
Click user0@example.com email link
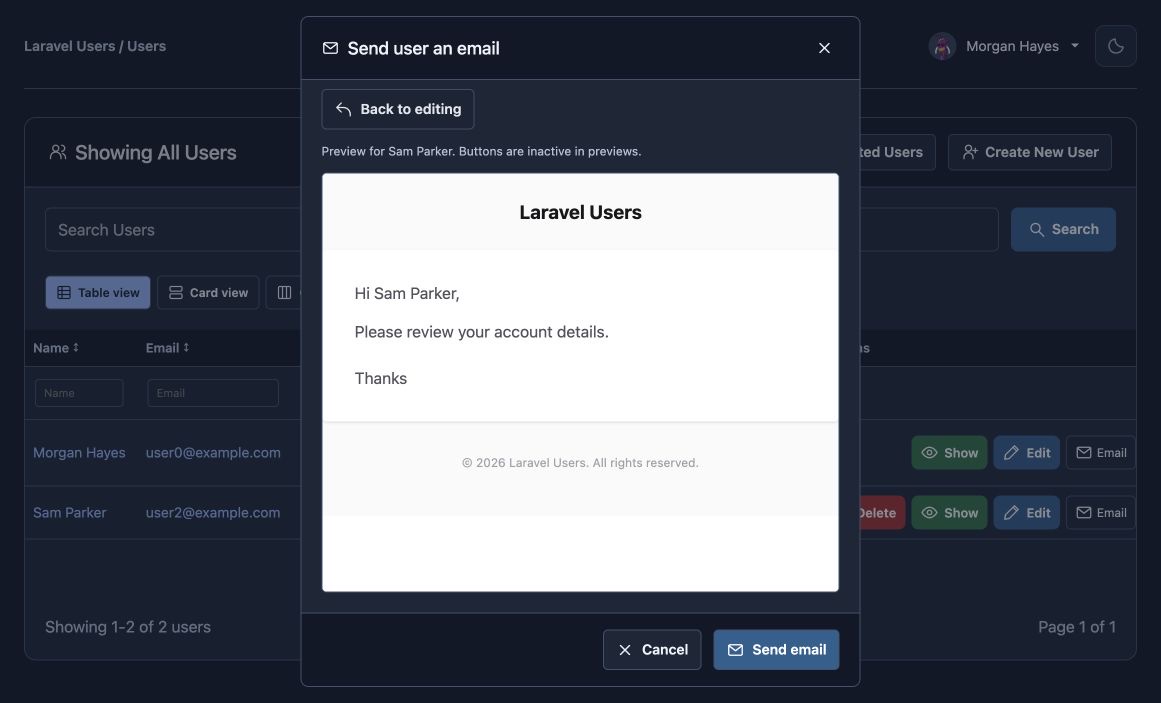tap(213, 453)
